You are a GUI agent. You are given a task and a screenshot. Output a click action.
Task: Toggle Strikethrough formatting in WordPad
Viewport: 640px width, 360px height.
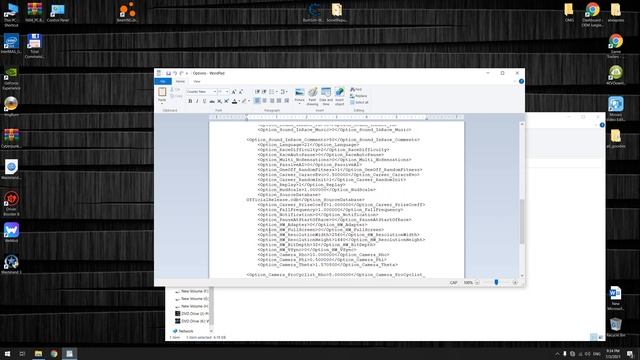[212, 101]
